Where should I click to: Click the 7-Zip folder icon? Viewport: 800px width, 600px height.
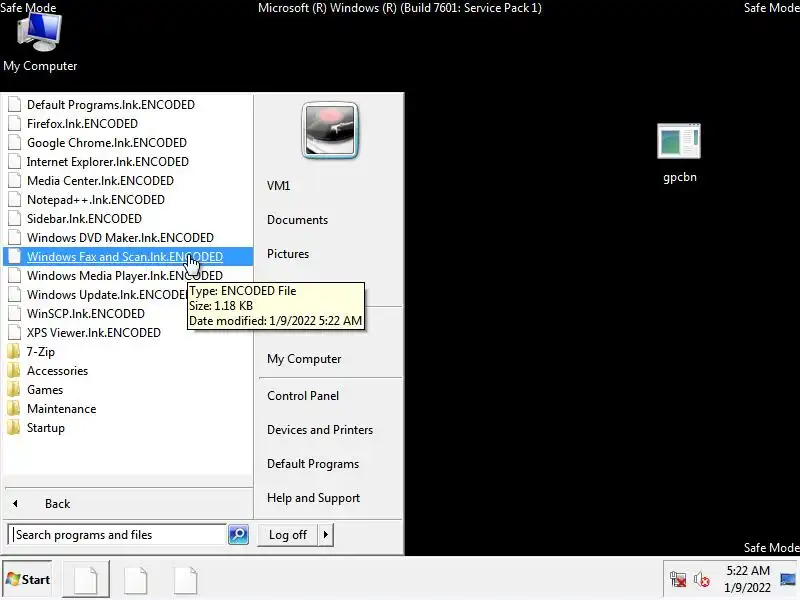tap(14, 352)
